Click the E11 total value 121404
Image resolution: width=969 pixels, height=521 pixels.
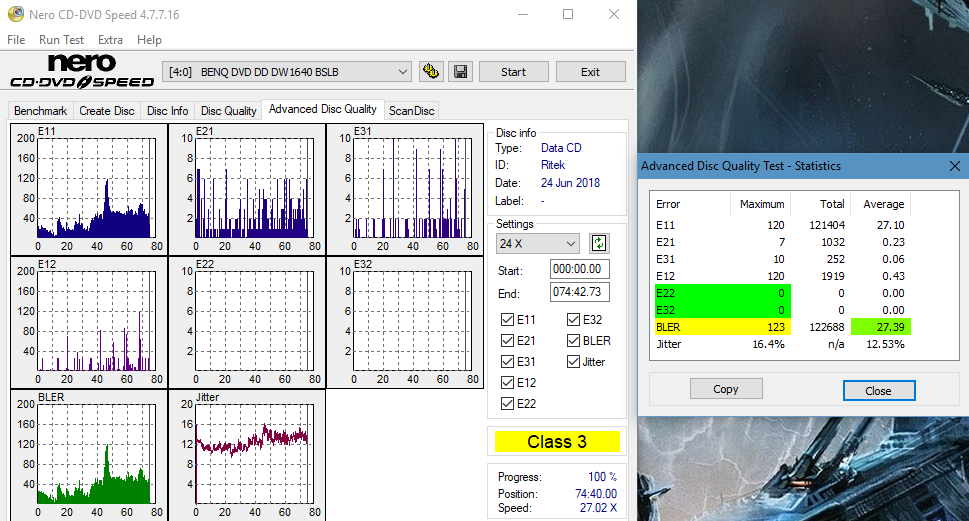827,225
